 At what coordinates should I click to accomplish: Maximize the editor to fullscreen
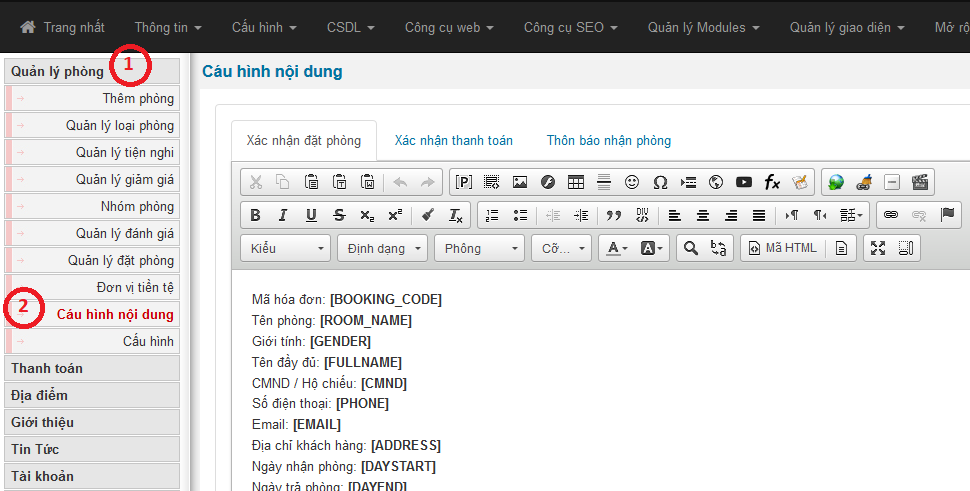click(x=878, y=248)
